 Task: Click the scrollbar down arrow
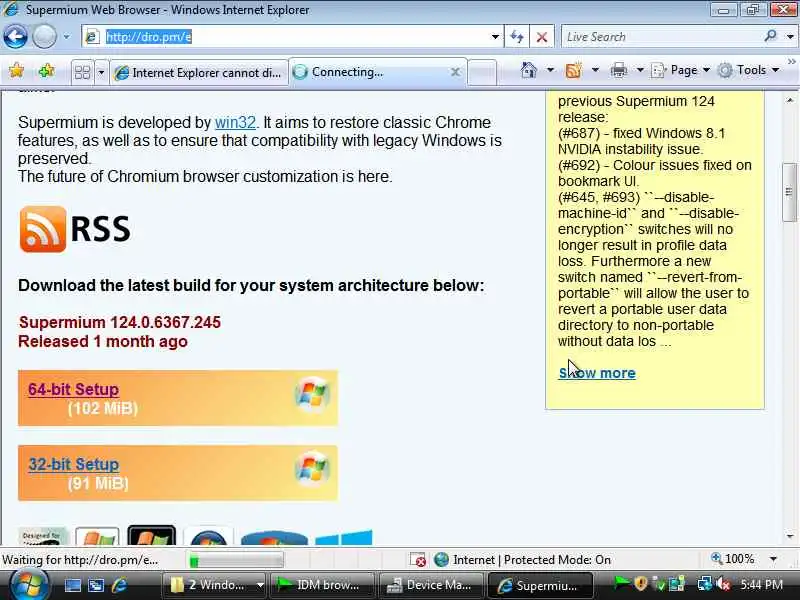pyautogui.click(x=790, y=536)
